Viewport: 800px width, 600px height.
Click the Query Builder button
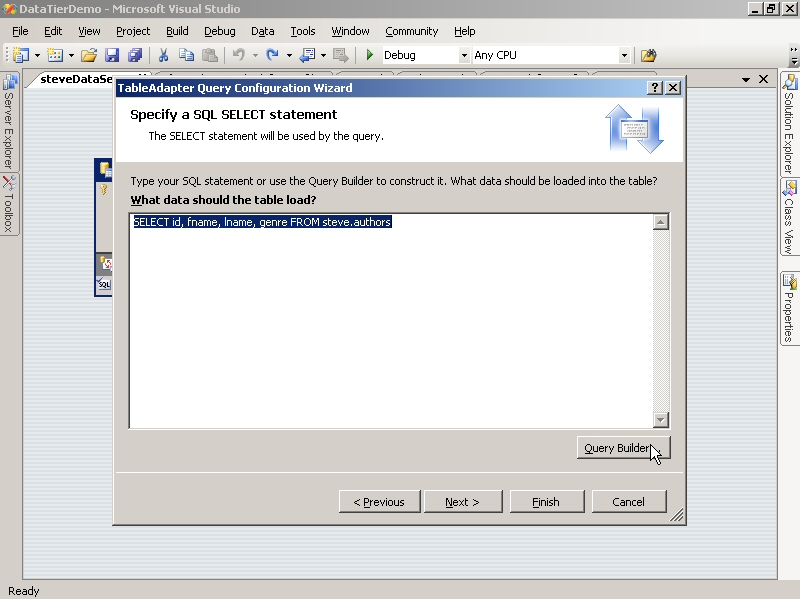click(x=623, y=448)
